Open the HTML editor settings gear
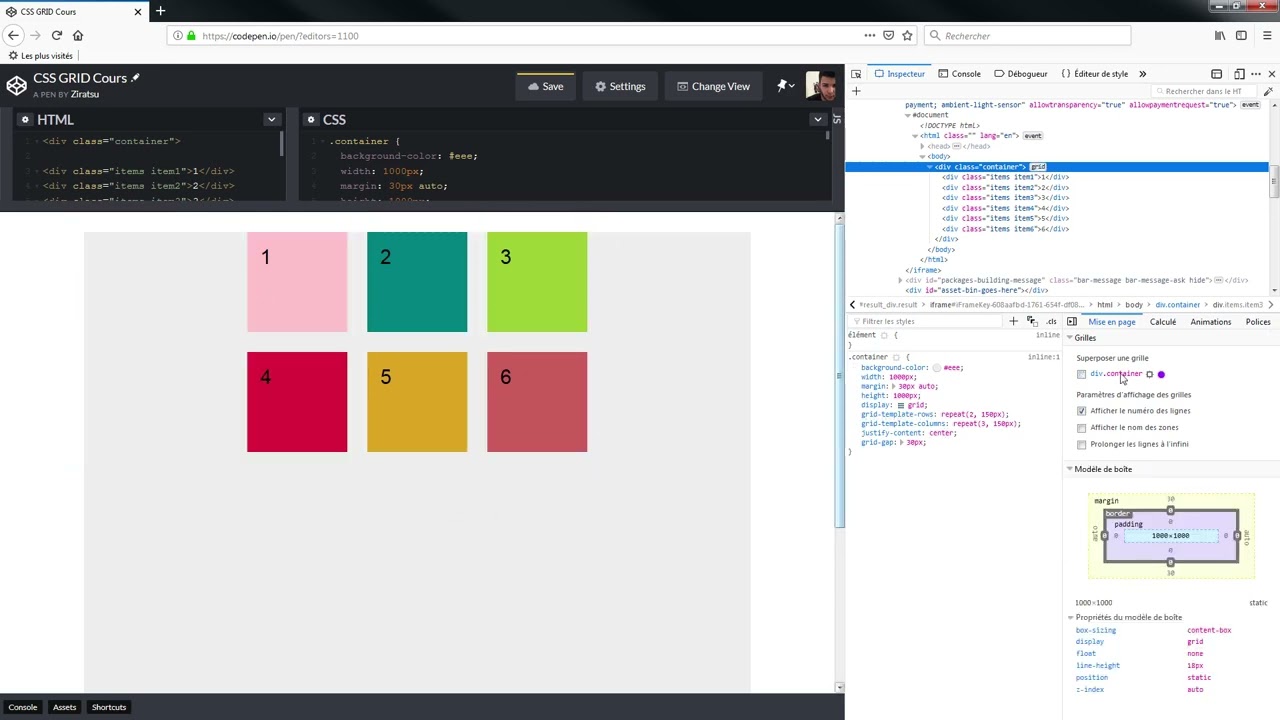This screenshot has height=720, width=1280. [x=26, y=119]
